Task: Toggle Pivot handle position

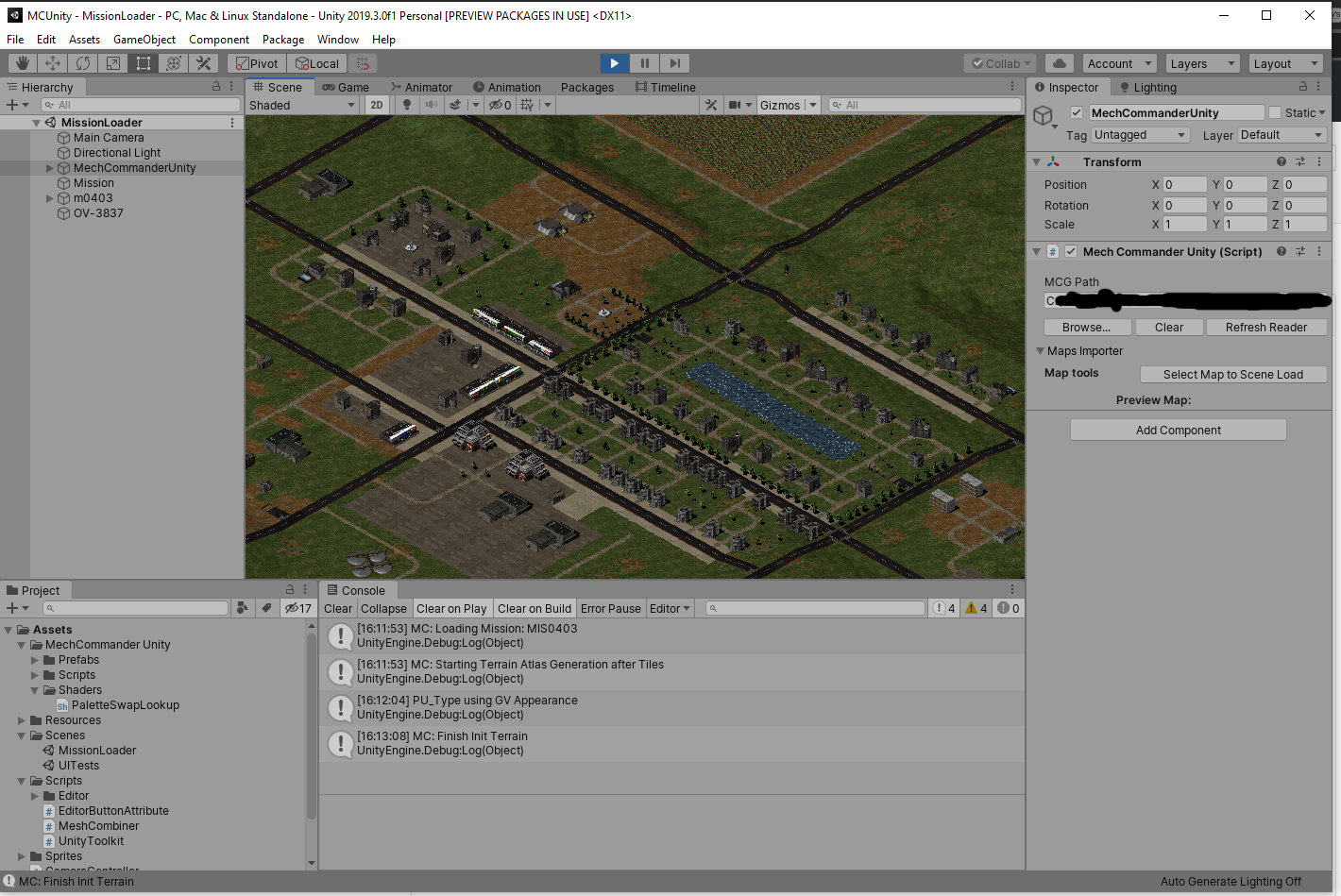Action: coord(257,63)
